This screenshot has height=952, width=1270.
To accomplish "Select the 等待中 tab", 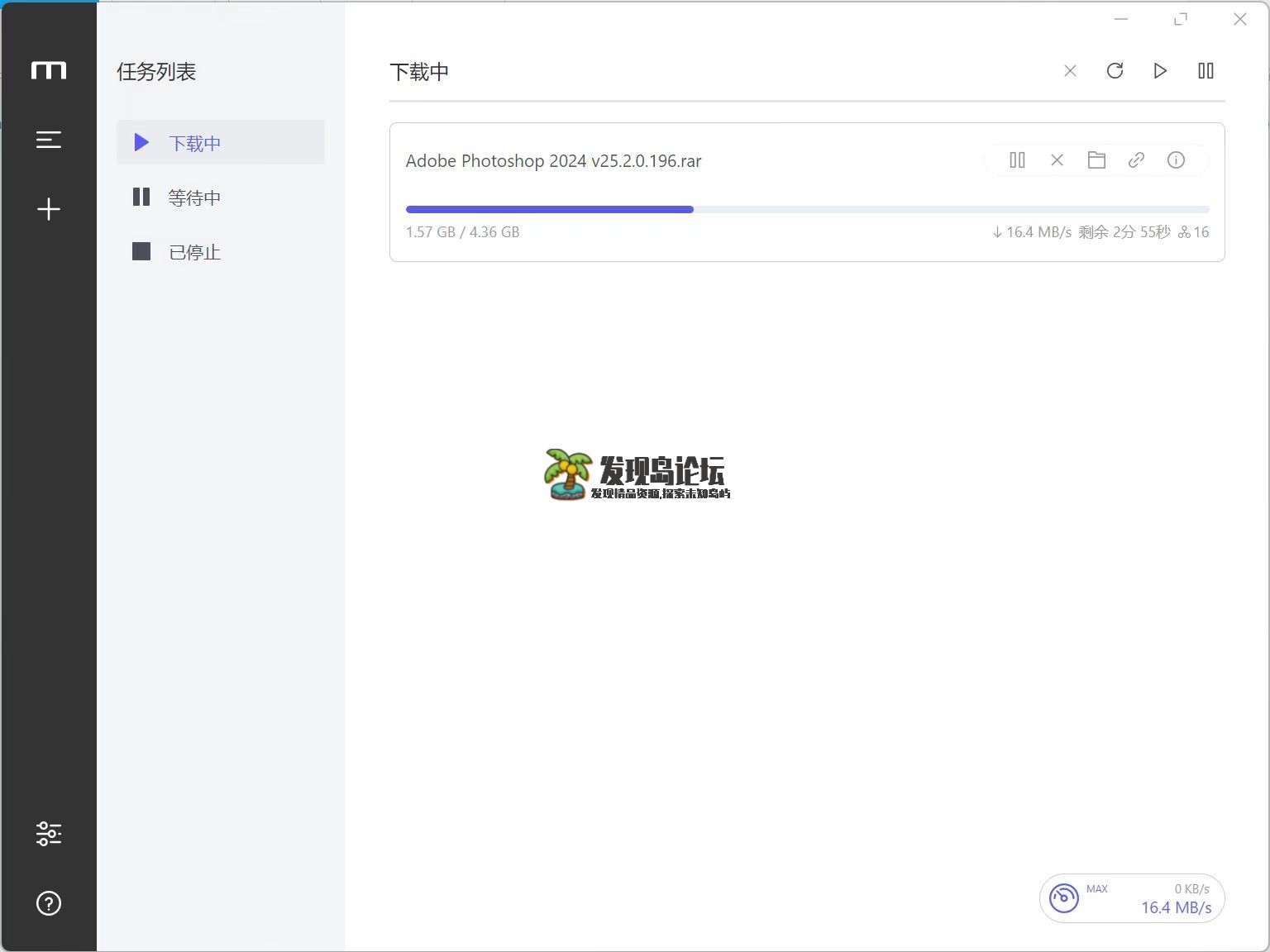I will 221,198.
